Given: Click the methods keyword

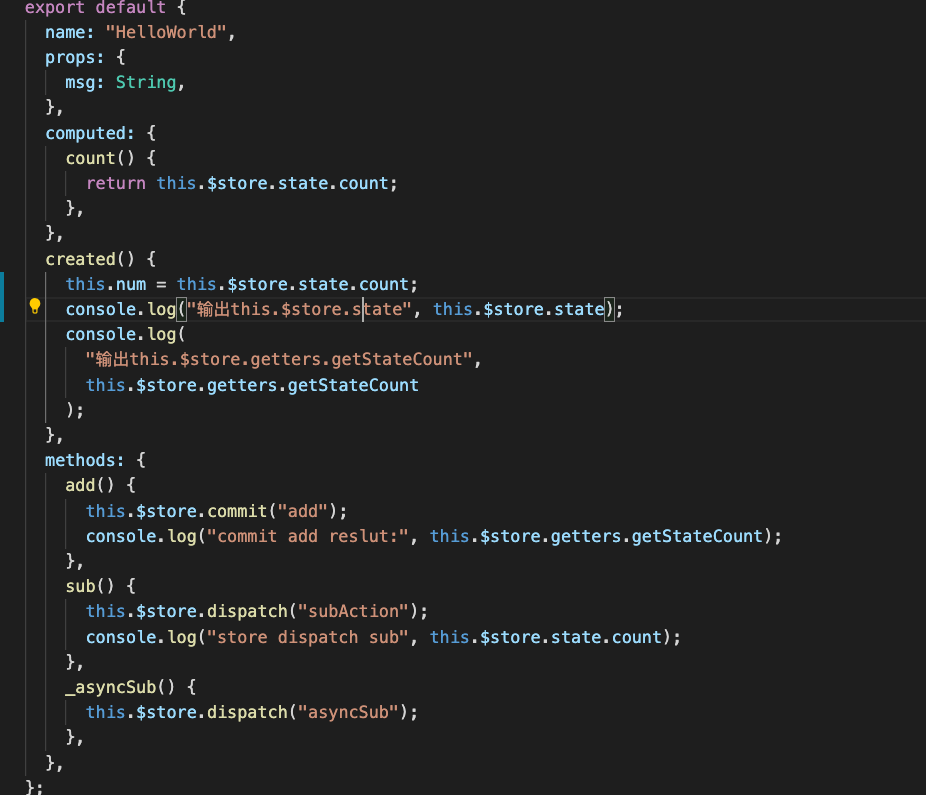Looking at the screenshot, I should point(80,460).
